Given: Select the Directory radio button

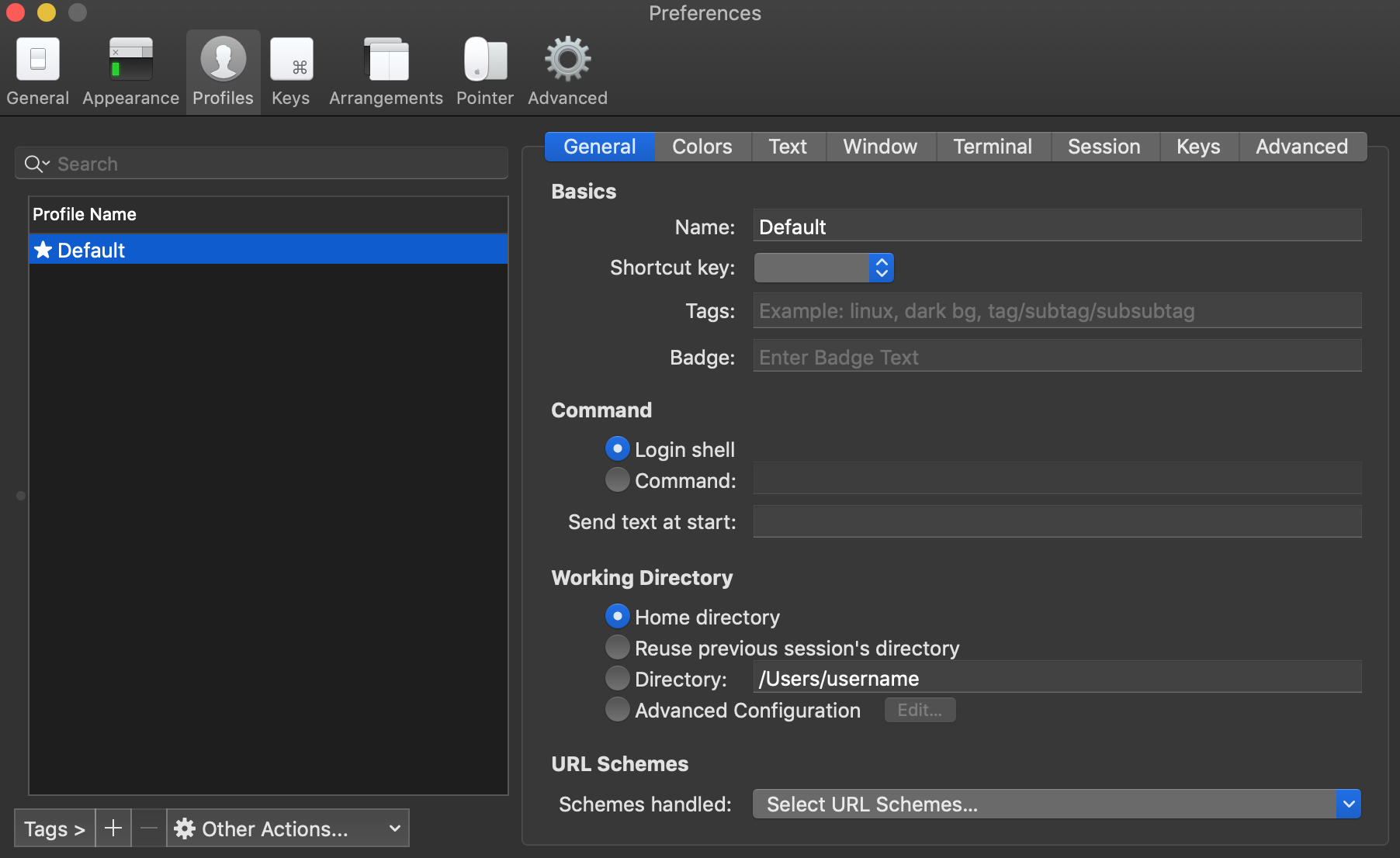Looking at the screenshot, I should tap(617, 679).
